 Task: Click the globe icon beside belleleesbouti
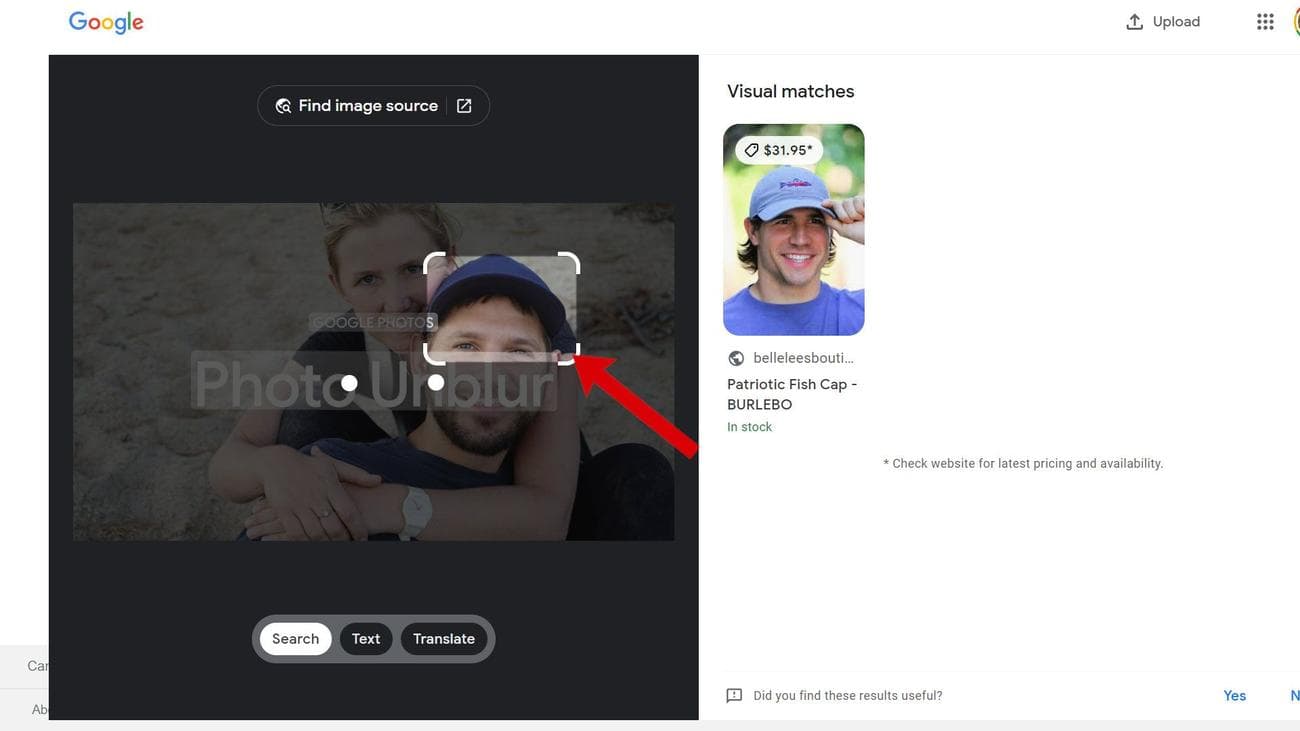[x=736, y=358]
